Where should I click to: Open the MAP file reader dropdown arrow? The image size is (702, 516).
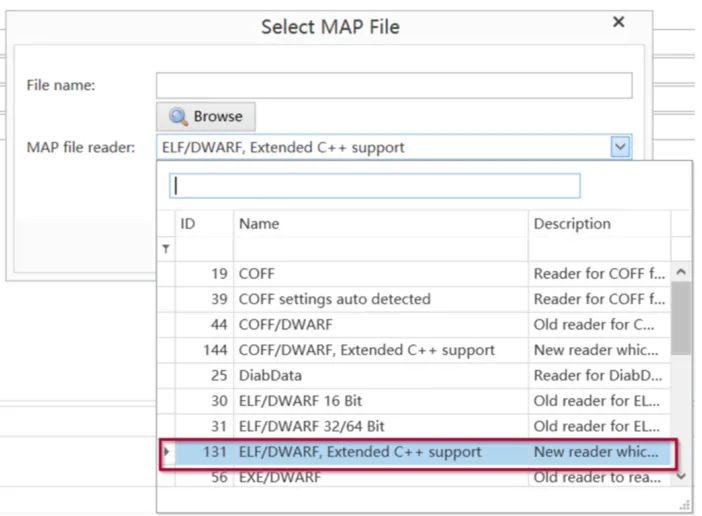pos(620,147)
